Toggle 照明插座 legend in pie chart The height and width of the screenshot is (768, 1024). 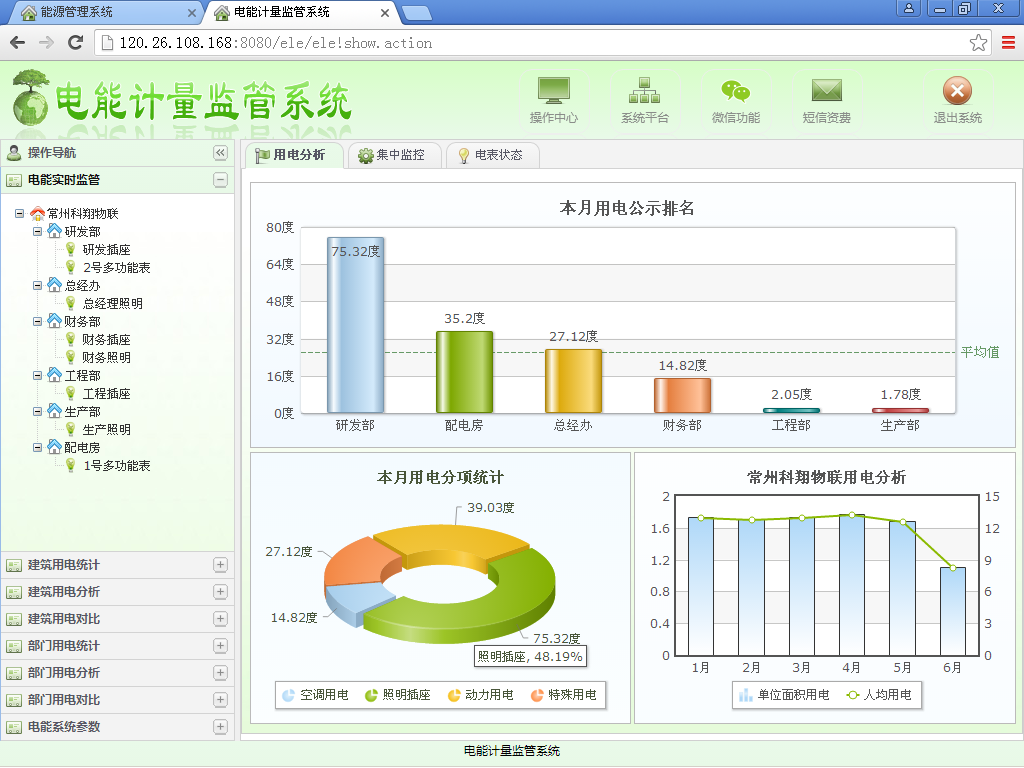[398, 695]
